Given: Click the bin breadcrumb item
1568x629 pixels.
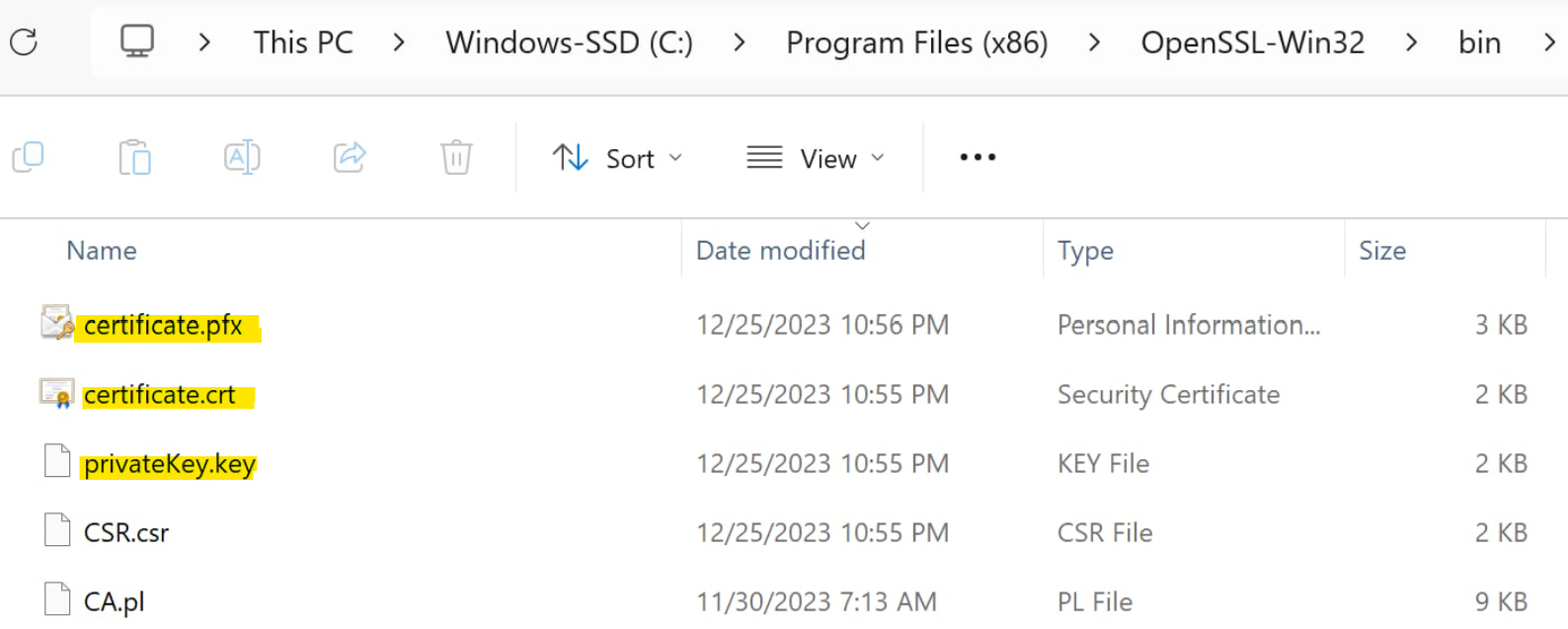Looking at the screenshot, I should click(x=1479, y=41).
